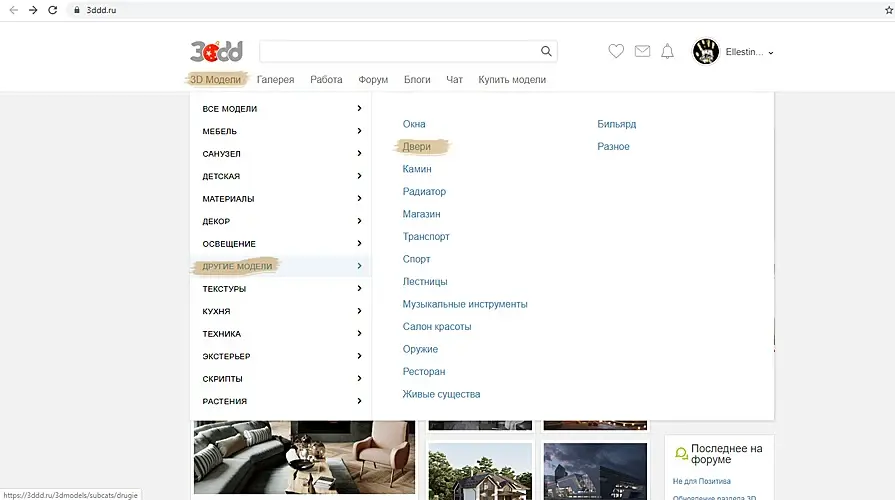Open house exterior render thumbnail

pyautogui.click(x=480, y=471)
